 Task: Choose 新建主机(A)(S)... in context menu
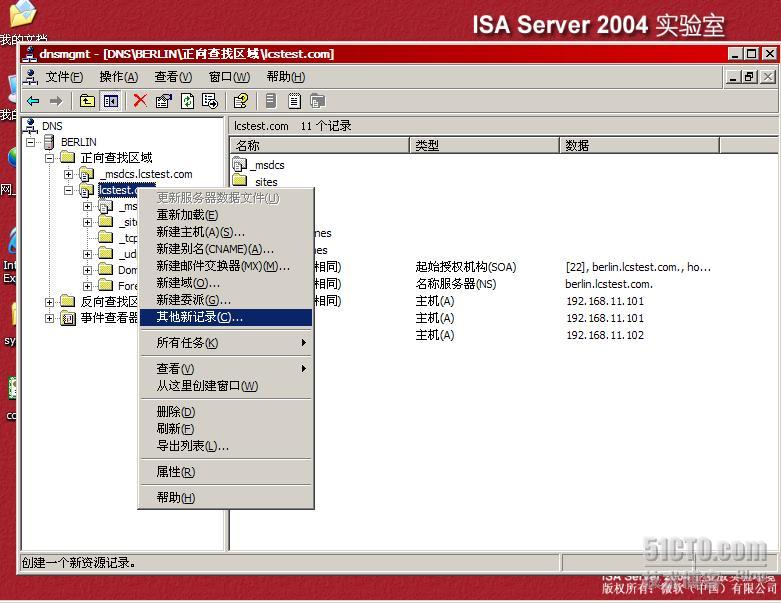coord(226,232)
